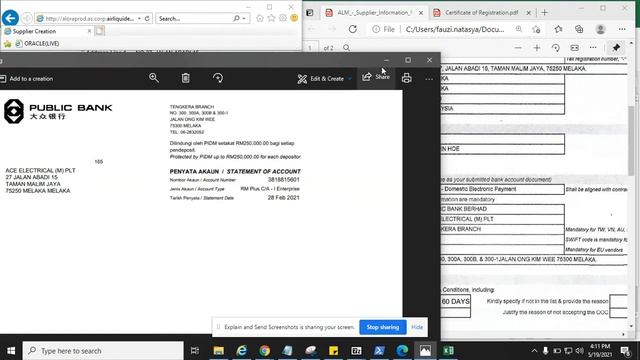Screen dimensions: 640x360
Task: Open the Favorites star in Internet Explorer
Action: pos(271,18)
